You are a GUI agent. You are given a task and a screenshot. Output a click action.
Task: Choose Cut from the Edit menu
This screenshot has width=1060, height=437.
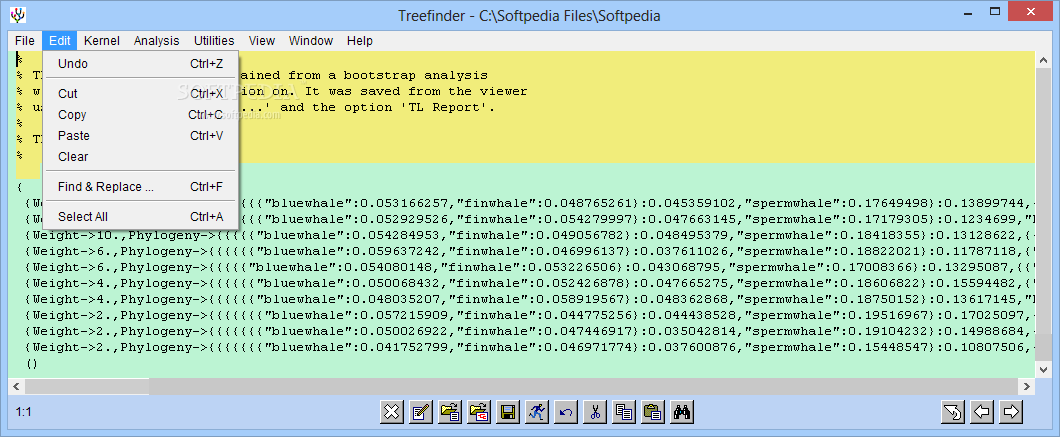pos(141,93)
